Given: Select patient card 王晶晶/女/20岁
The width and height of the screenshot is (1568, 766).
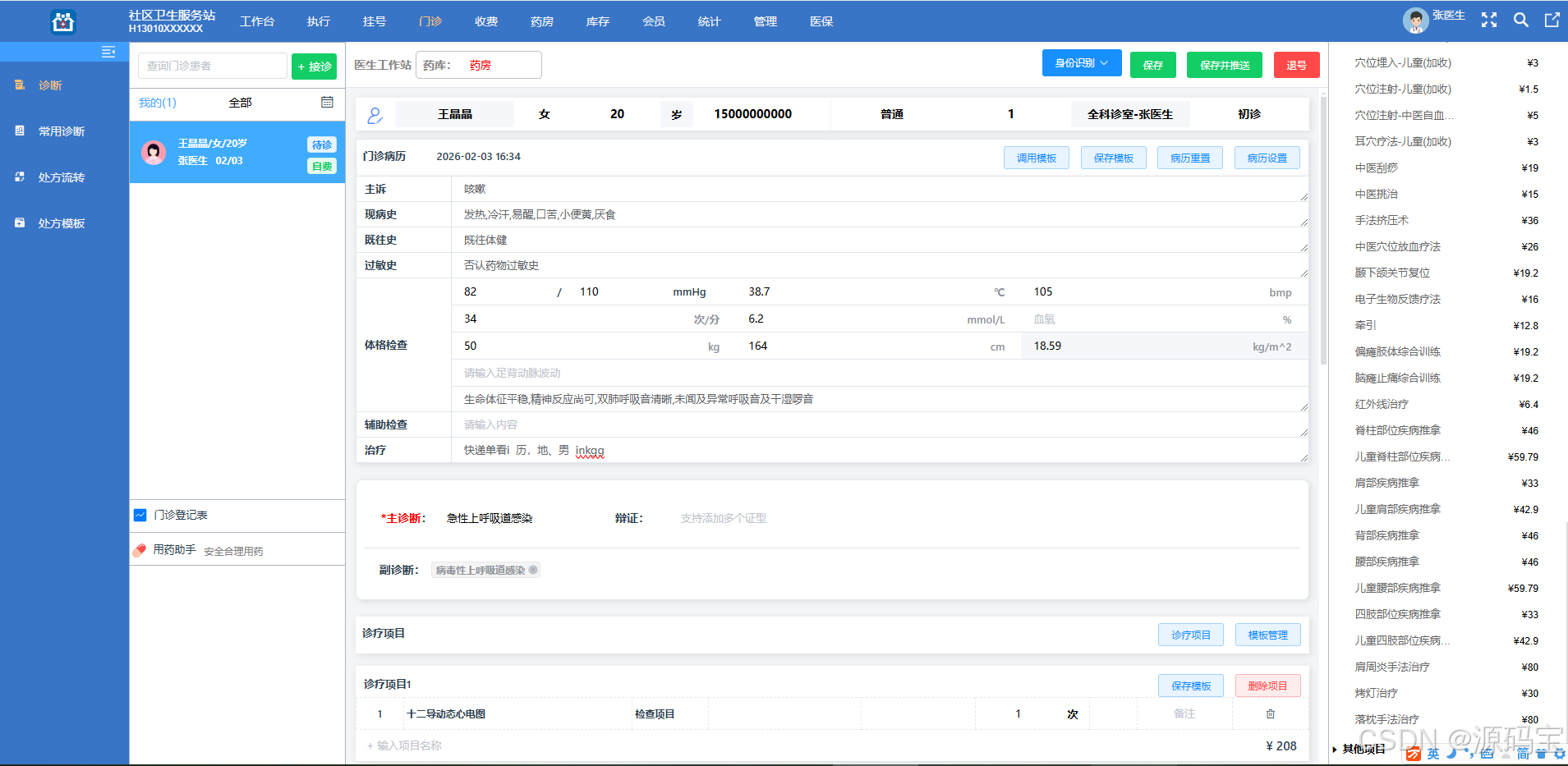Looking at the screenshot, I should click(x=237, y=152).
